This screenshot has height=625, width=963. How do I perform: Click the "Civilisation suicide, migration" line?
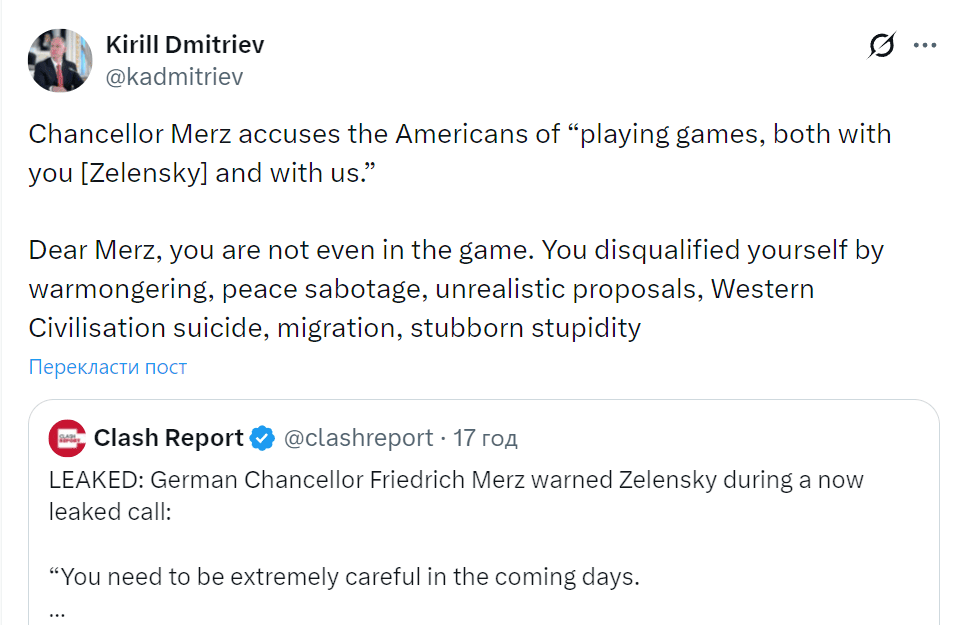click(334, 327)
